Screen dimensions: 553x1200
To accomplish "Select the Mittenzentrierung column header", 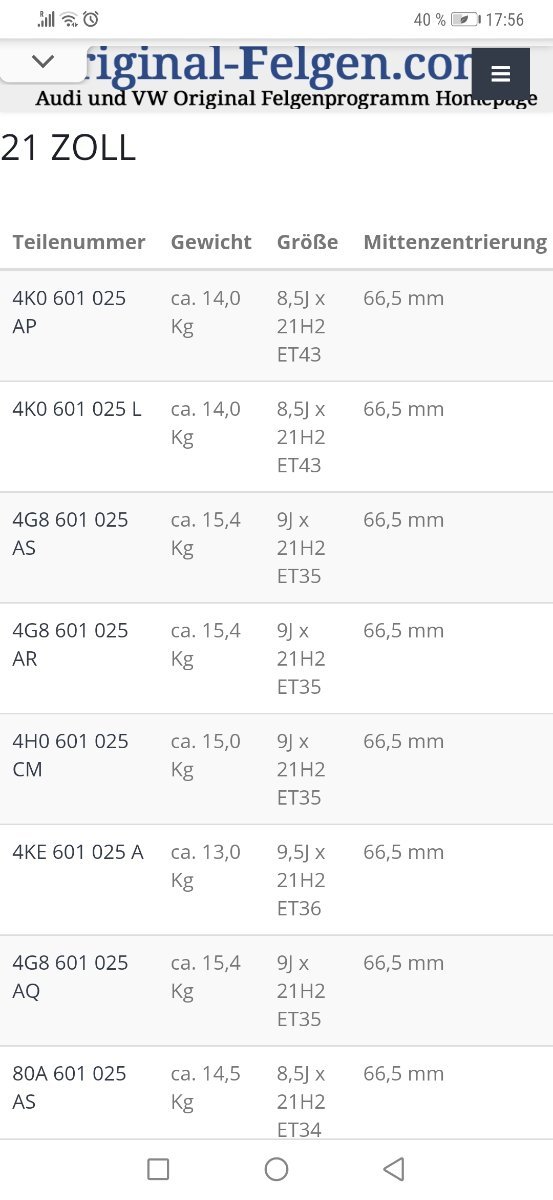I will tap(455, 242).
